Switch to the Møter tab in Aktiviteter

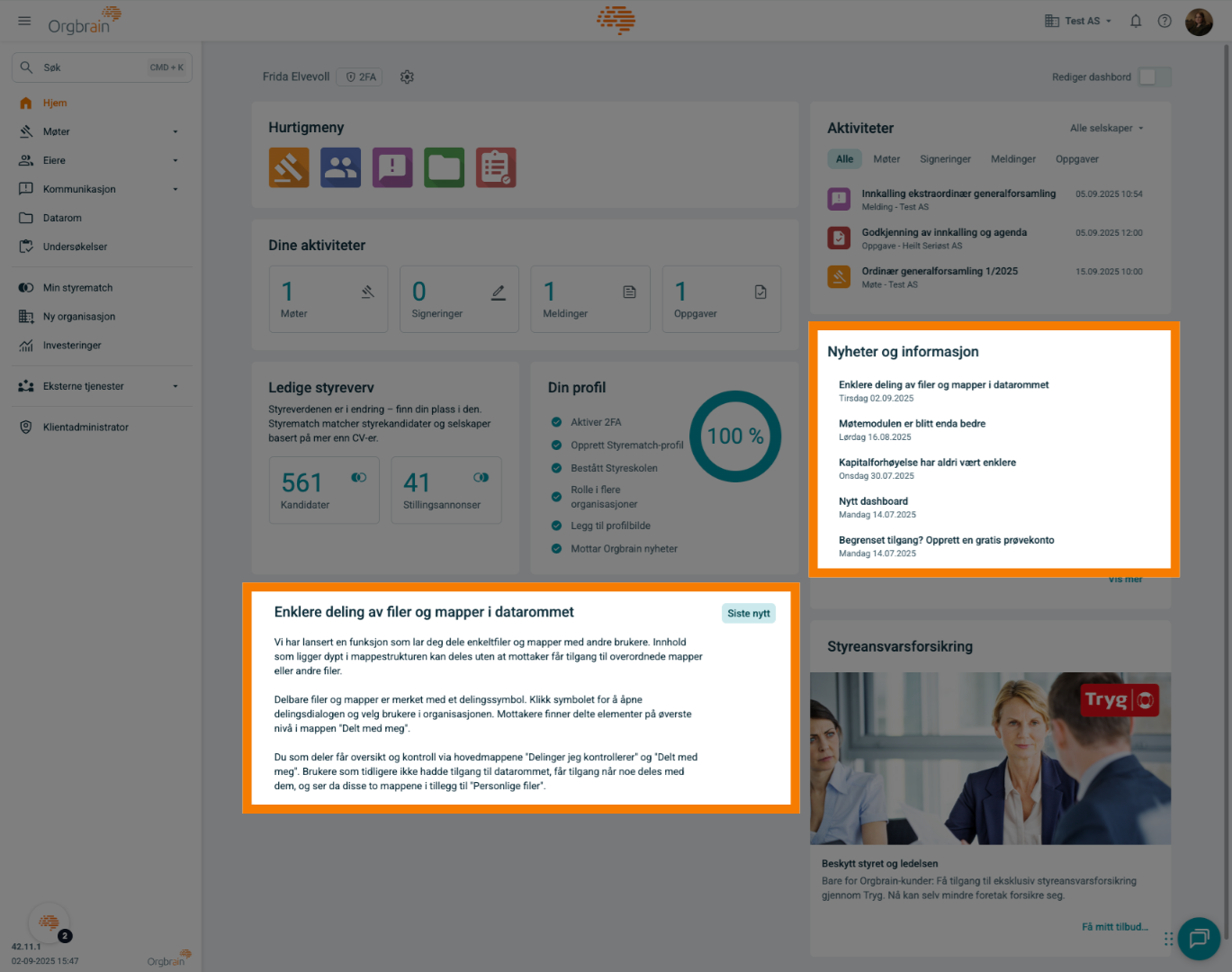click(886, 159)
